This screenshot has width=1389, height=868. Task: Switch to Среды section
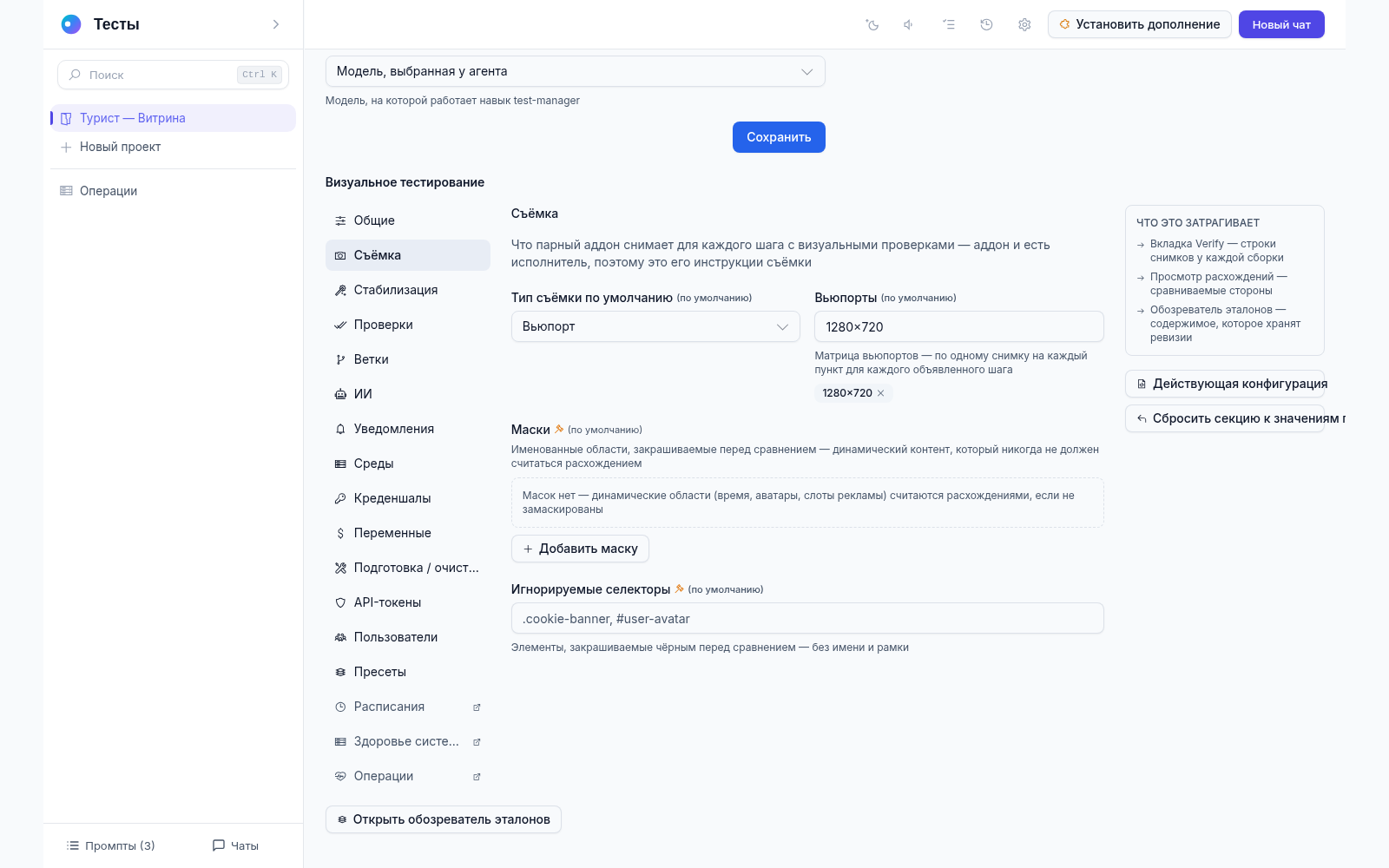tap(408, 464)
